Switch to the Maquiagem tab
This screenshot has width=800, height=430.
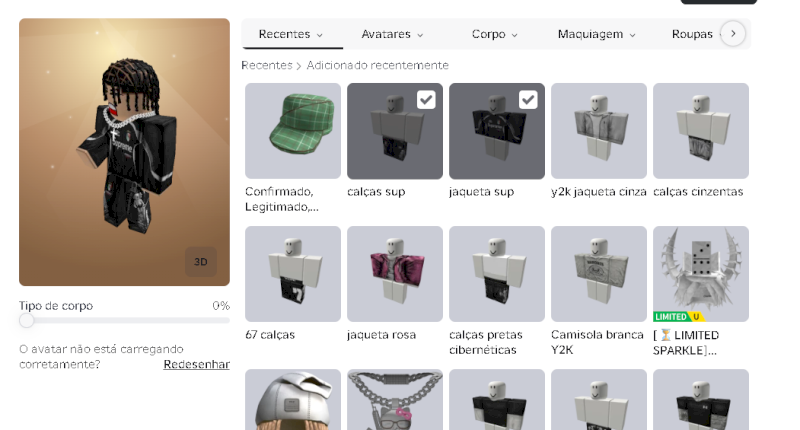pyautogui.click(x=596, y=34)
